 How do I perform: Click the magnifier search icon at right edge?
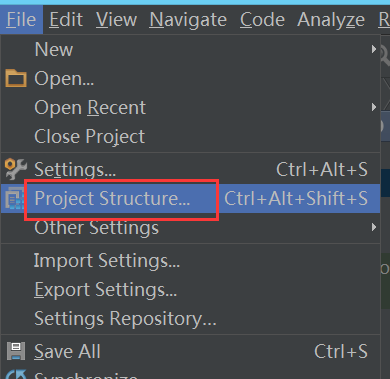385,56
